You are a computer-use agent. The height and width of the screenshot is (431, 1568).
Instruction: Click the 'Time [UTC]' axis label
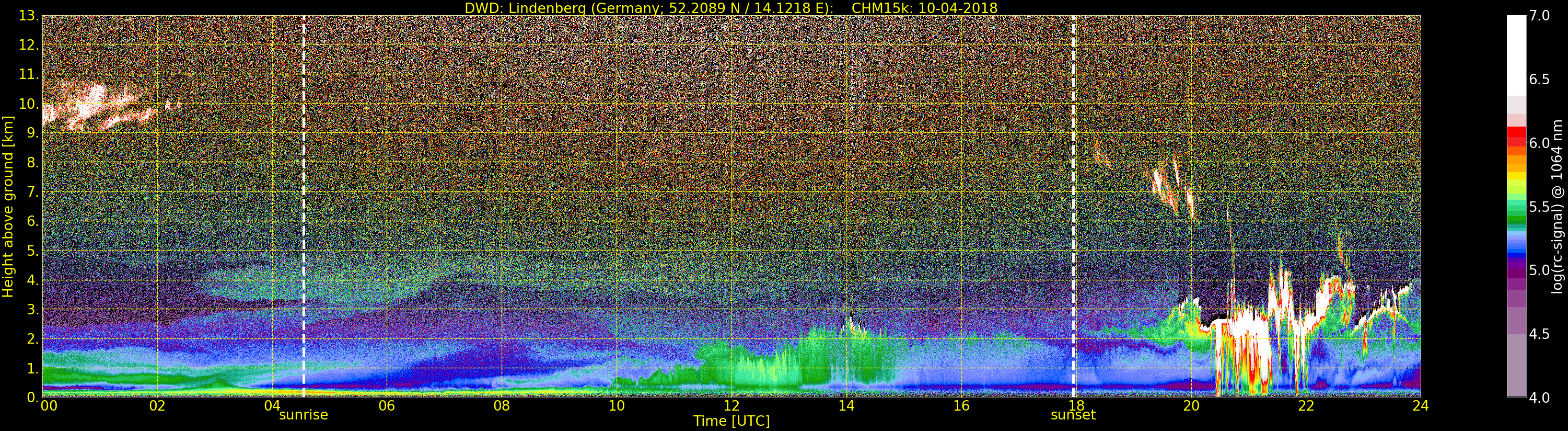click(731, 421)
